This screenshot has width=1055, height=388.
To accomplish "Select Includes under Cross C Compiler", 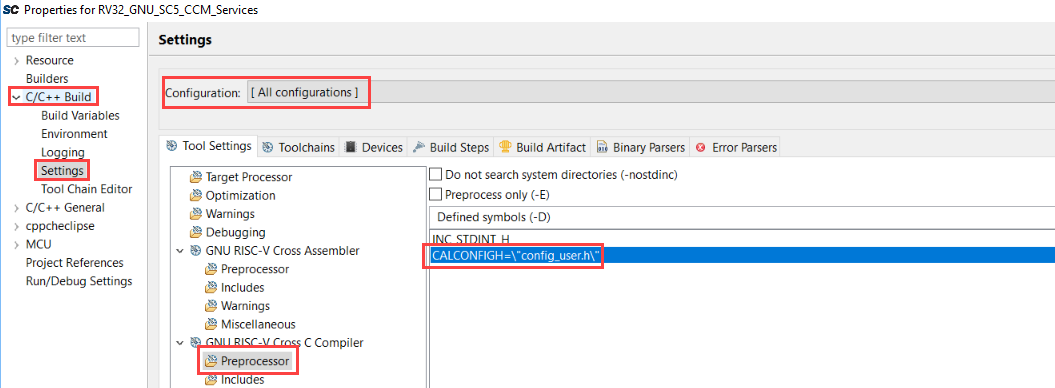I will click(x=242, y=379).
